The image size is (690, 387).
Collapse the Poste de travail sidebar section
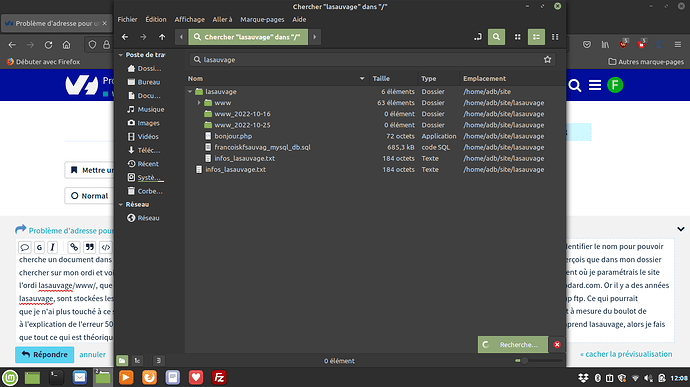[x=121, y=55]
